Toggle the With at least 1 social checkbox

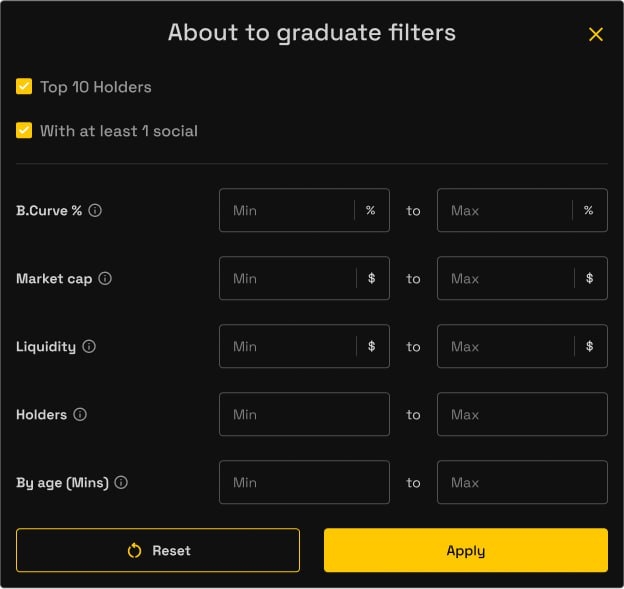pyautogui.click(x=24, y=131)
